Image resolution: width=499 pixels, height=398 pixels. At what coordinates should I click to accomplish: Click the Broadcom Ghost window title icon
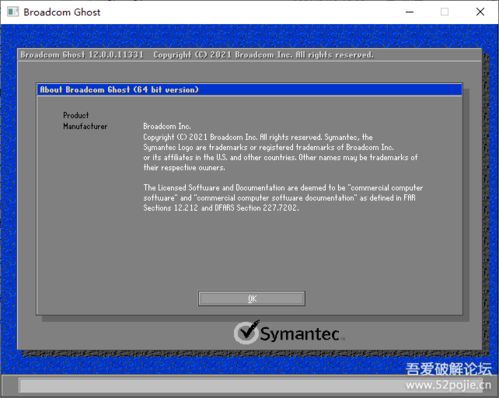pos(13,12)
